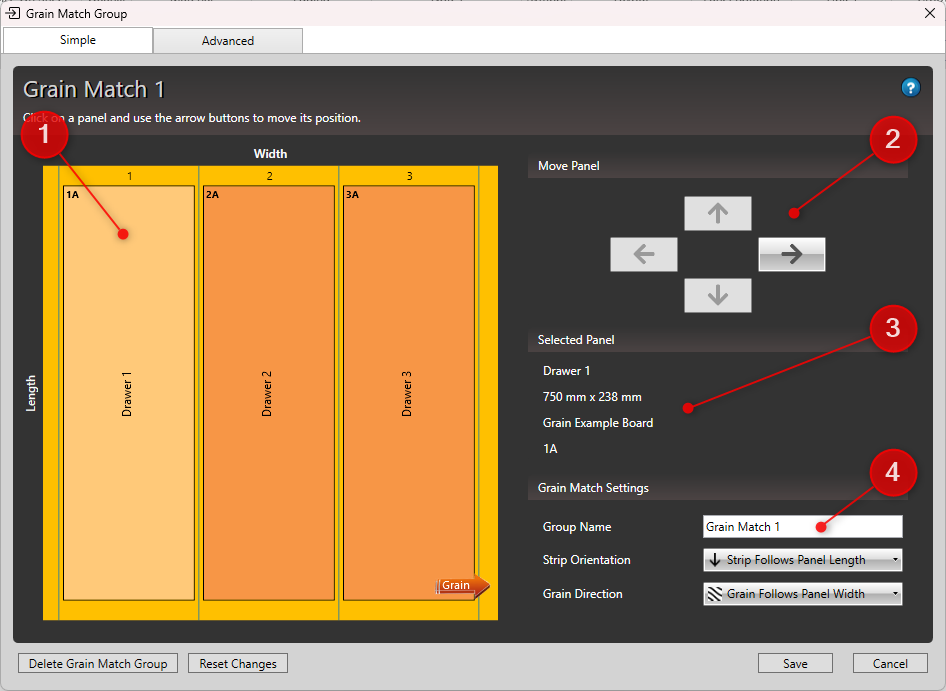Close the Grain Match Group window

[x=930, y=13]
